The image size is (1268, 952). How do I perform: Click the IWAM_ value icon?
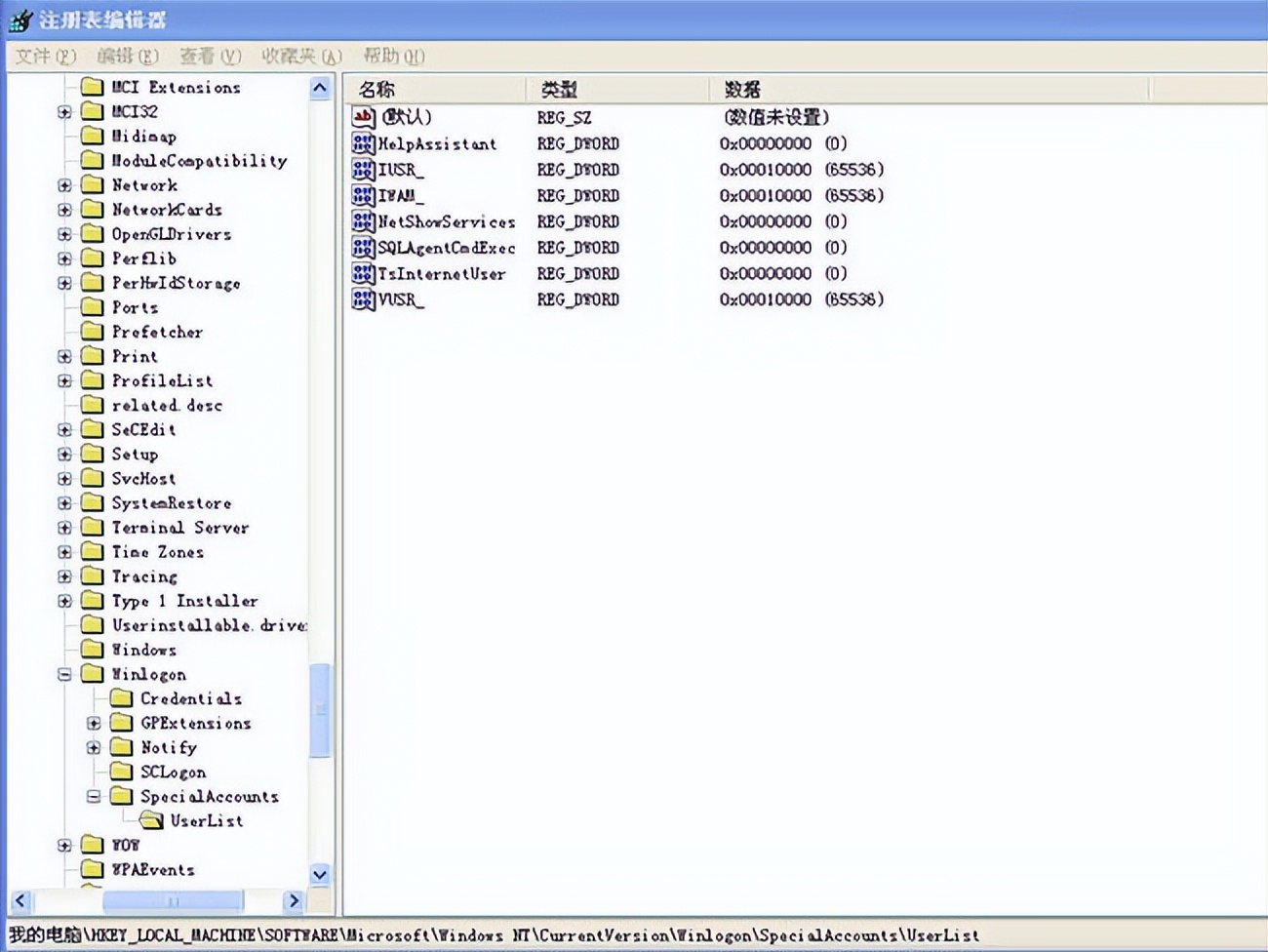pyautogui.click(x=362, y=195)
